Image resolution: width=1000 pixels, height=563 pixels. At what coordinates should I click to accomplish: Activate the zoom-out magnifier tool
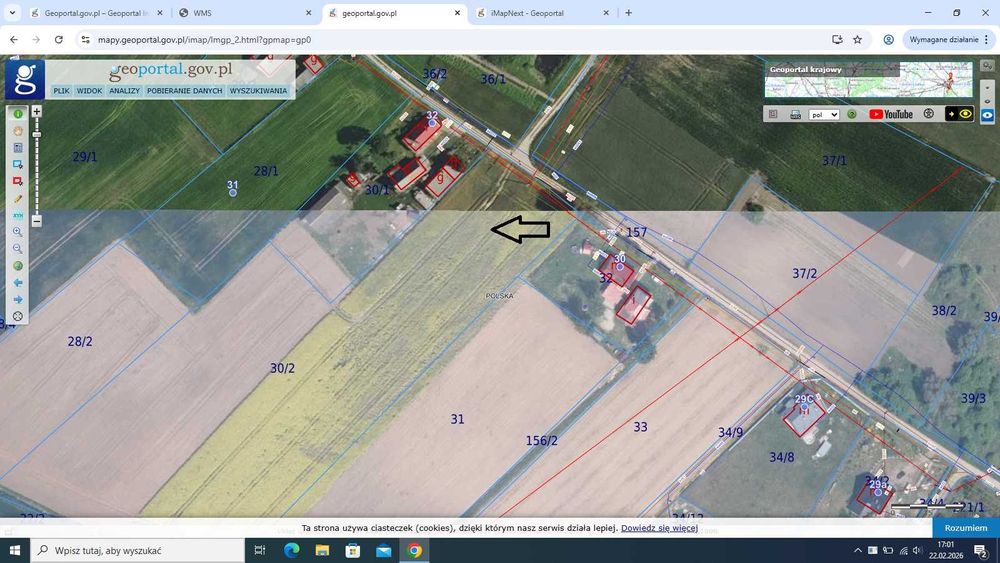click(18, 249)
